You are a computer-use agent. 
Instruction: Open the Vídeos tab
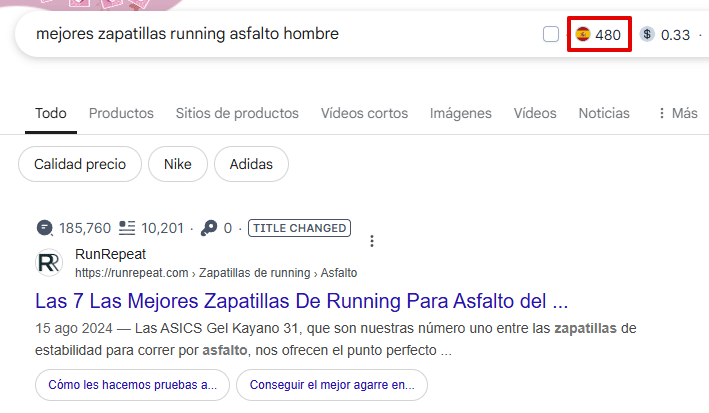tap(535, 113)
